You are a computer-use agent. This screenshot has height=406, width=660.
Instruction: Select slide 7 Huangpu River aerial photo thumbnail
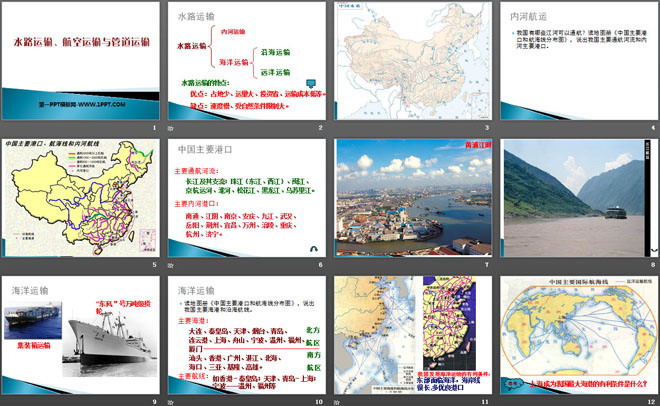click(413, 198)
